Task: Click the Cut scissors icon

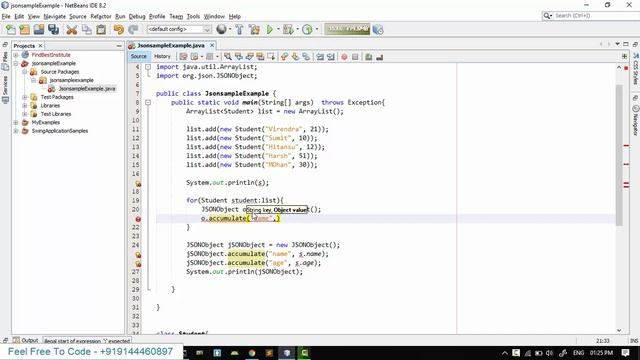Action: tap(72, 29)
